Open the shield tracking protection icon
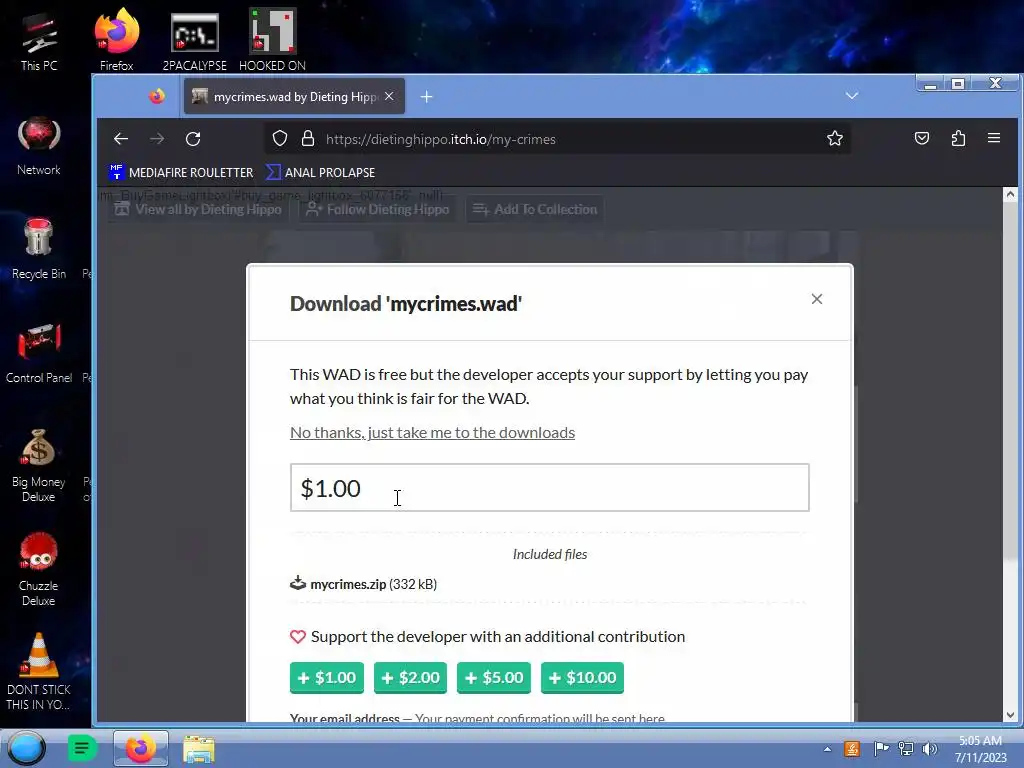Viewport: 1024px width, 768px height. 280,138
